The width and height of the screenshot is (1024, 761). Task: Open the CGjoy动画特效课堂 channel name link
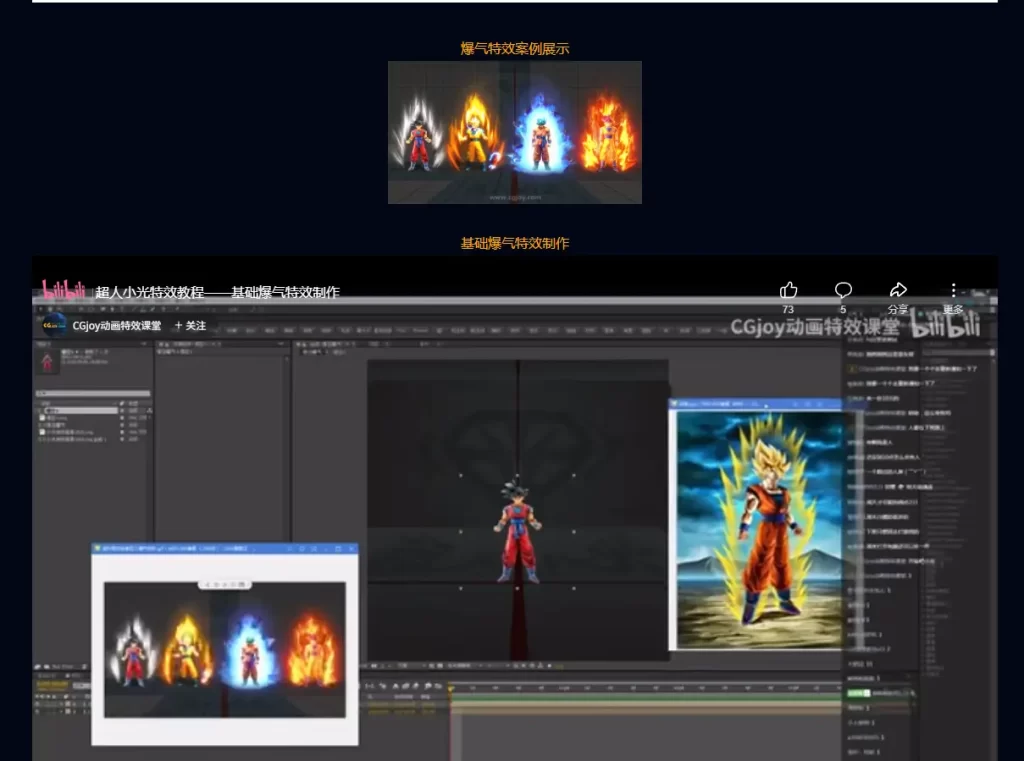coord(116,326)
